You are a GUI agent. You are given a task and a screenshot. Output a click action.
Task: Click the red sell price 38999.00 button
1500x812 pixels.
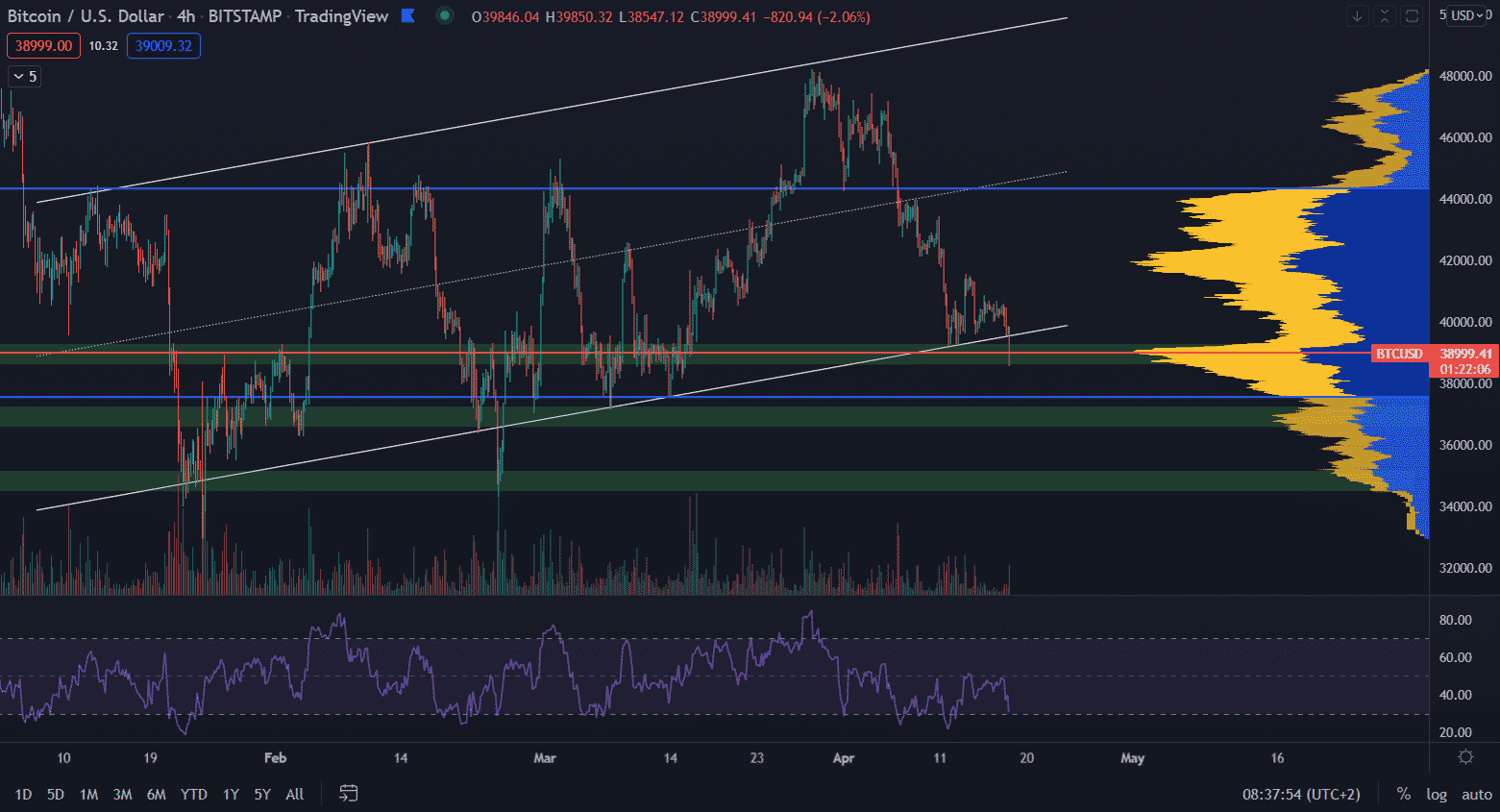[x=43, y=45]
